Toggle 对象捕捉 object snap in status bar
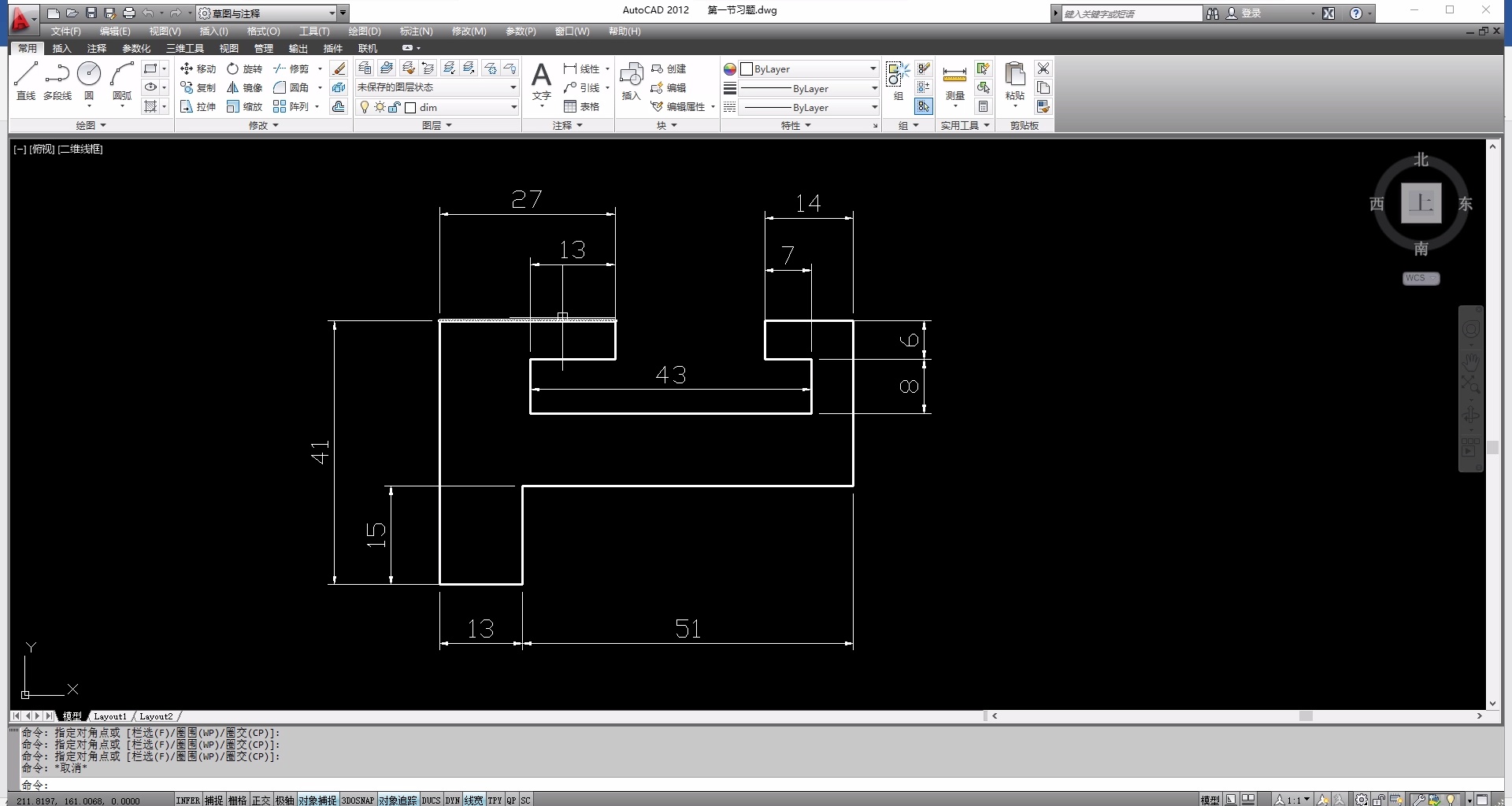Viewport: 1512px width, 806px height. coord(317,800)
